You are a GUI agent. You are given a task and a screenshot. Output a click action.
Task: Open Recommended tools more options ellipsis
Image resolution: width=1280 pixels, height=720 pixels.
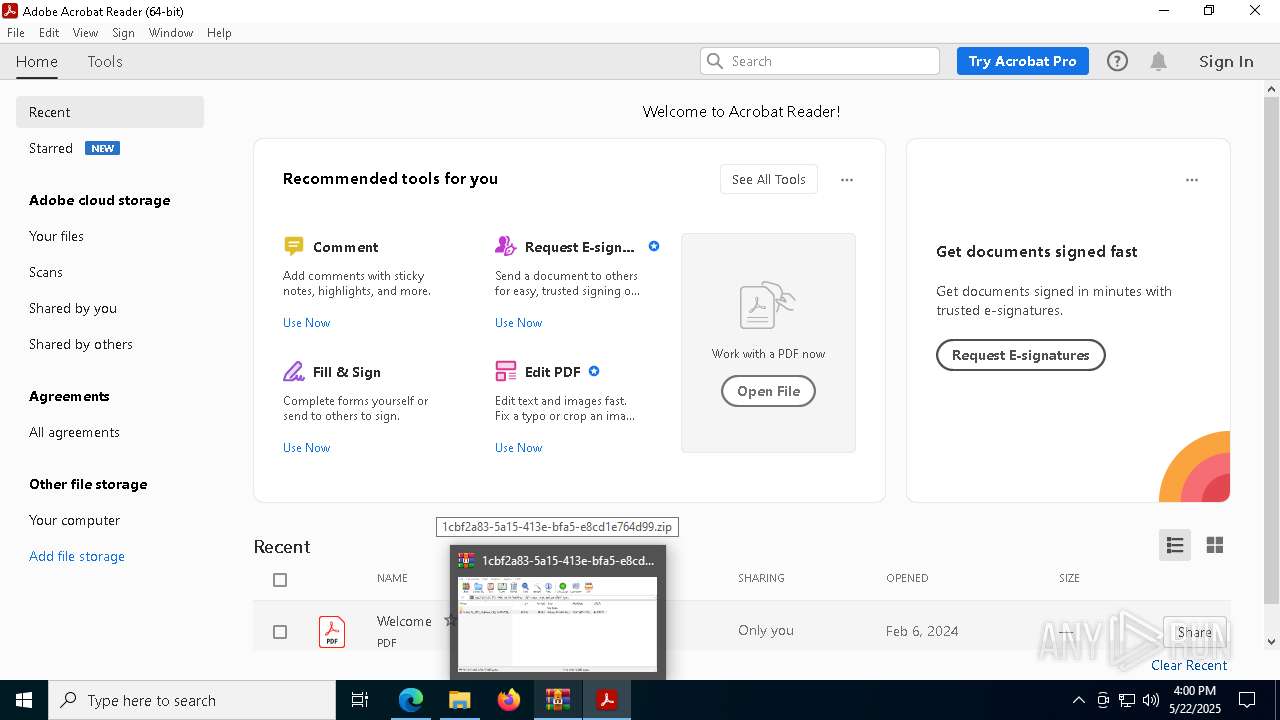coord(847,180)
